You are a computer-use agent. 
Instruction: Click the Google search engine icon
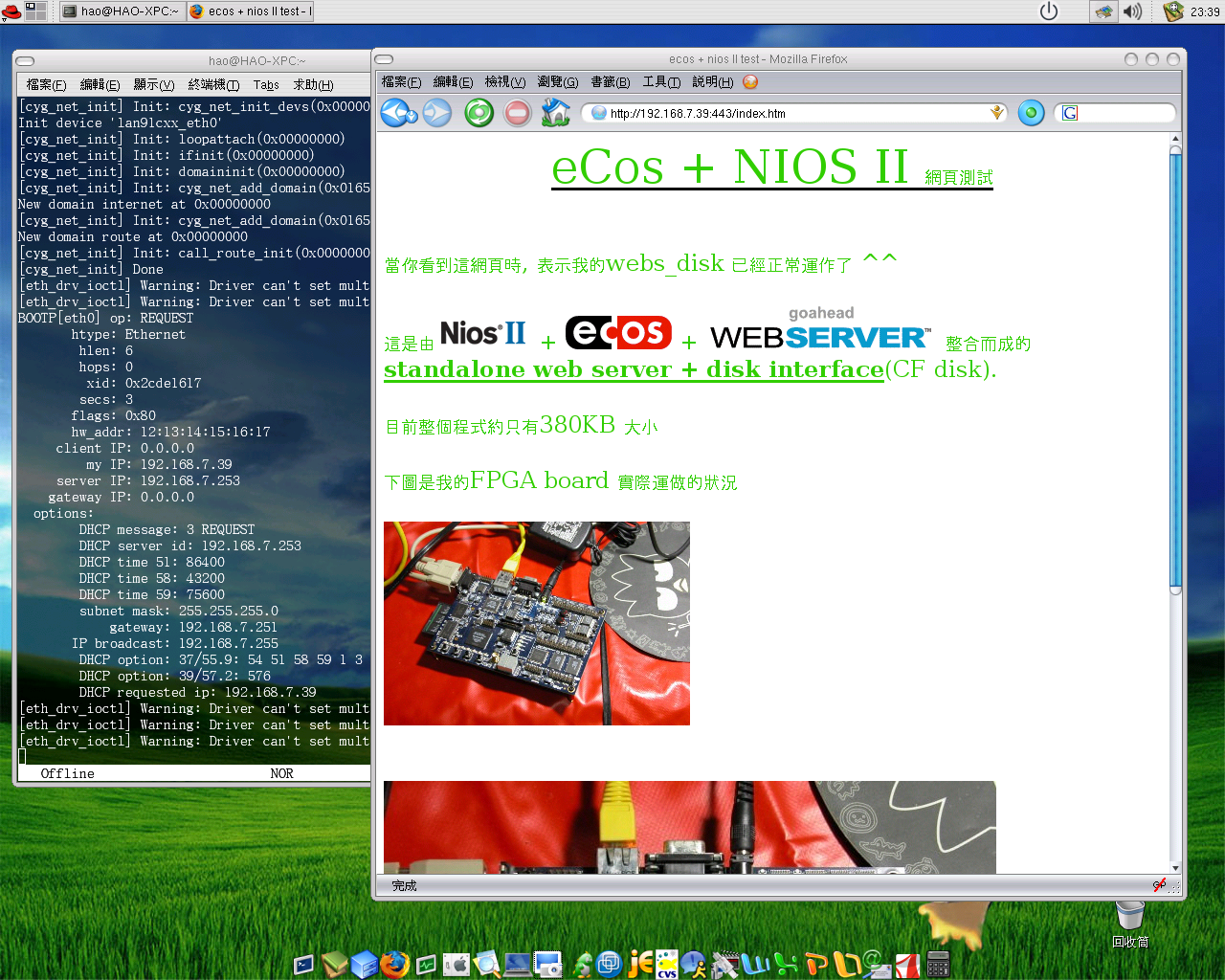pyautogui.click(x=1070, y=113)
